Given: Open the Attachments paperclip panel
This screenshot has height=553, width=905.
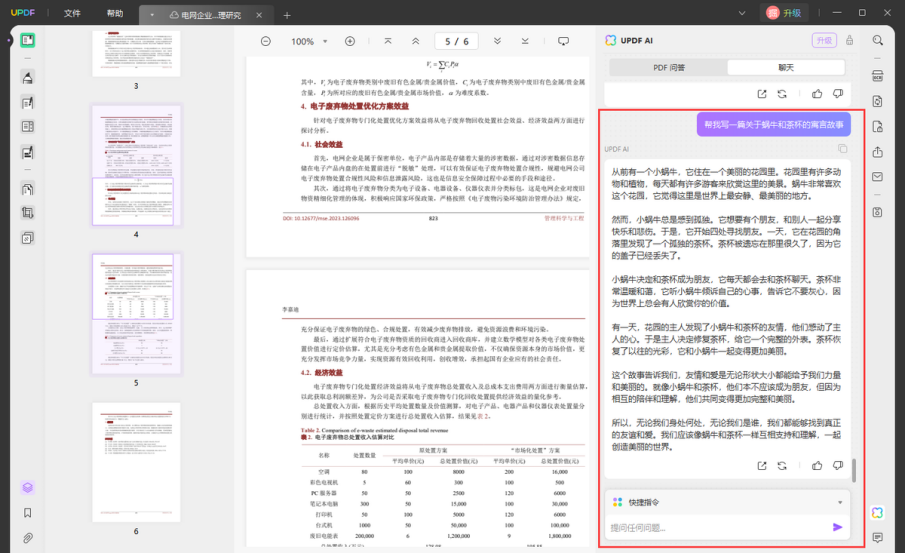Looking at the screenshot, I should pos(28,538).
